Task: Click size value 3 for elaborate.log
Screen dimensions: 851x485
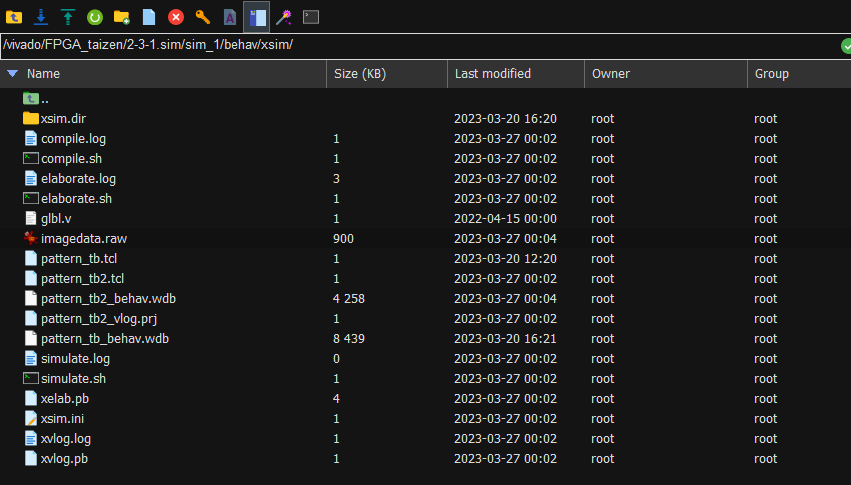Action: pos(336,178)
